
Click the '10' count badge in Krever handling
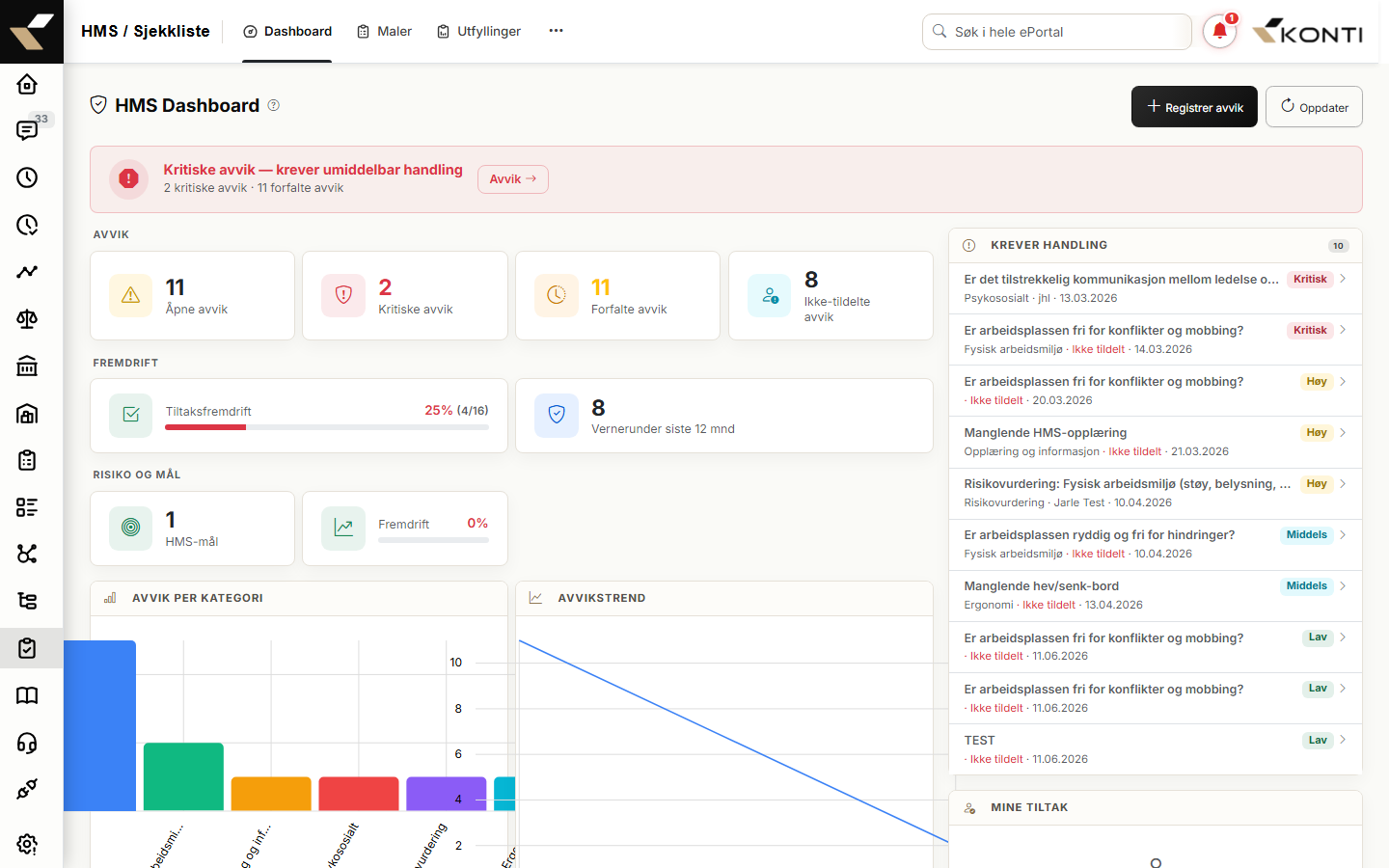pos(1338,246)
